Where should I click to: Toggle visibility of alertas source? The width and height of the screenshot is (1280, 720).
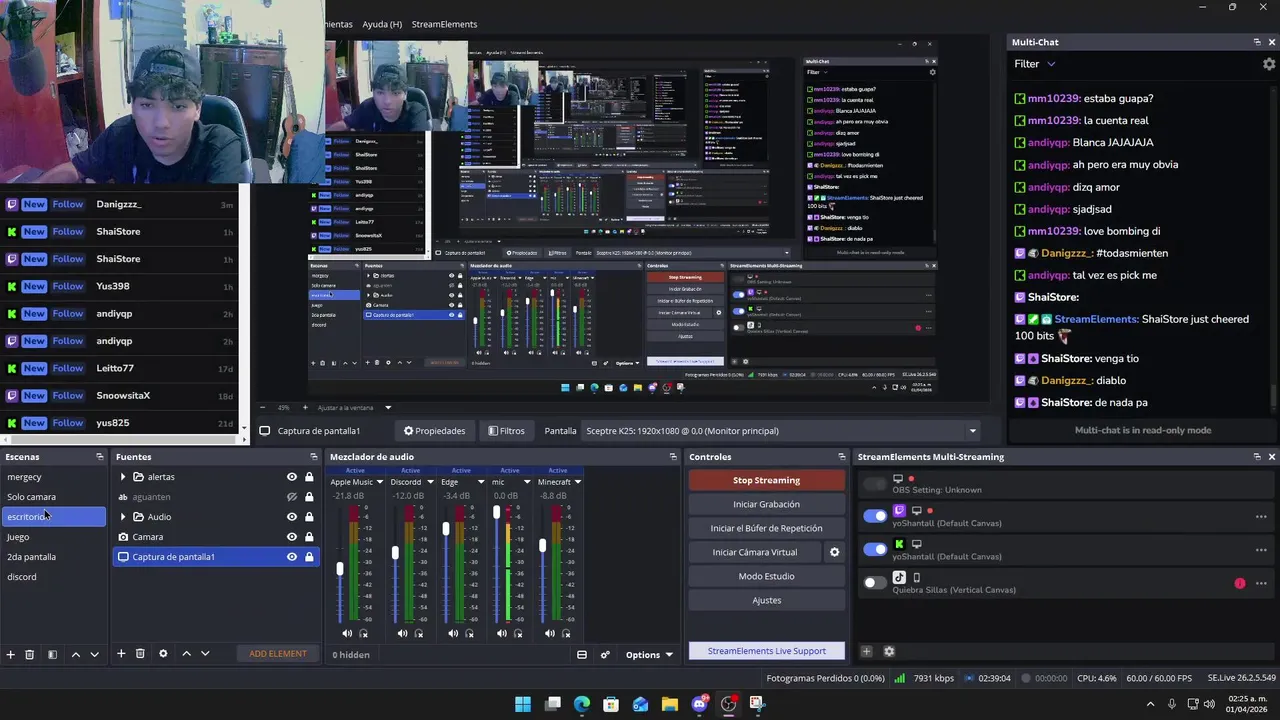click(292, 477)
